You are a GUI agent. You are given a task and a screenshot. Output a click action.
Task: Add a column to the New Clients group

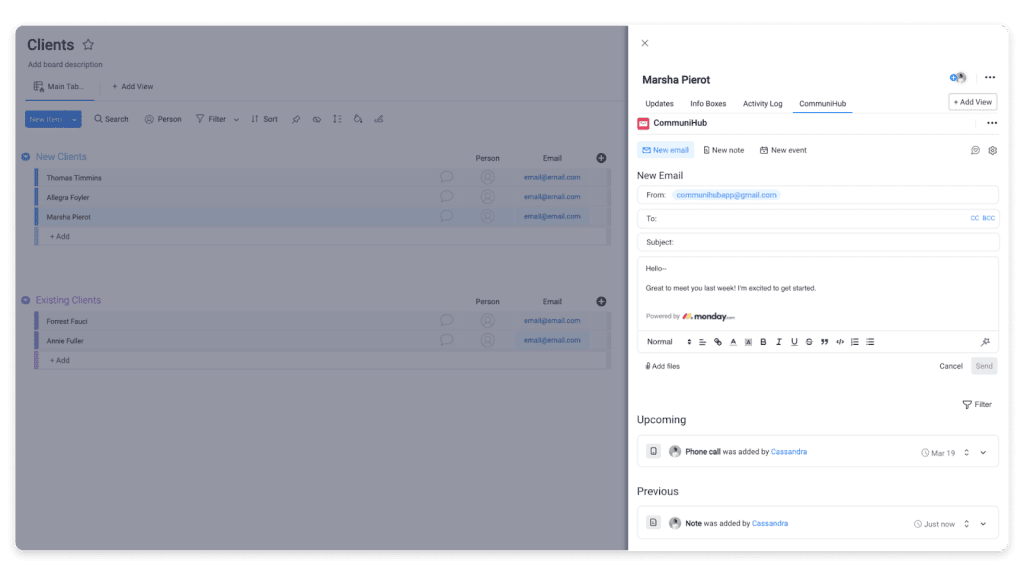(x=601, y=158)
